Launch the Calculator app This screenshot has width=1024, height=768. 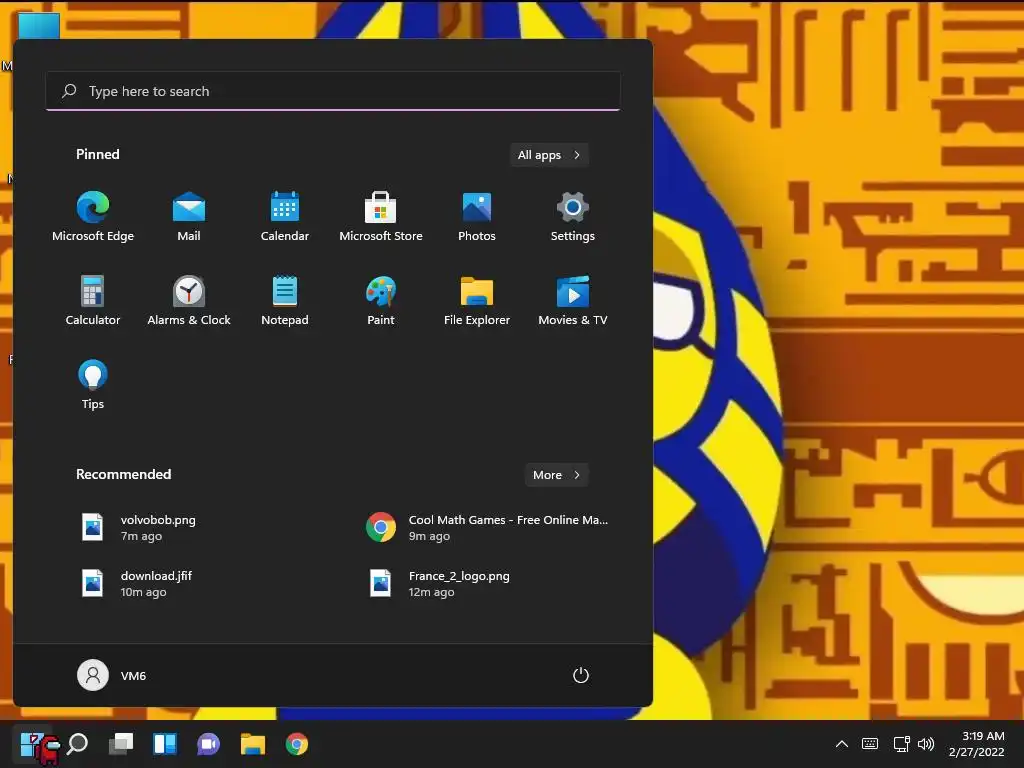93,300
